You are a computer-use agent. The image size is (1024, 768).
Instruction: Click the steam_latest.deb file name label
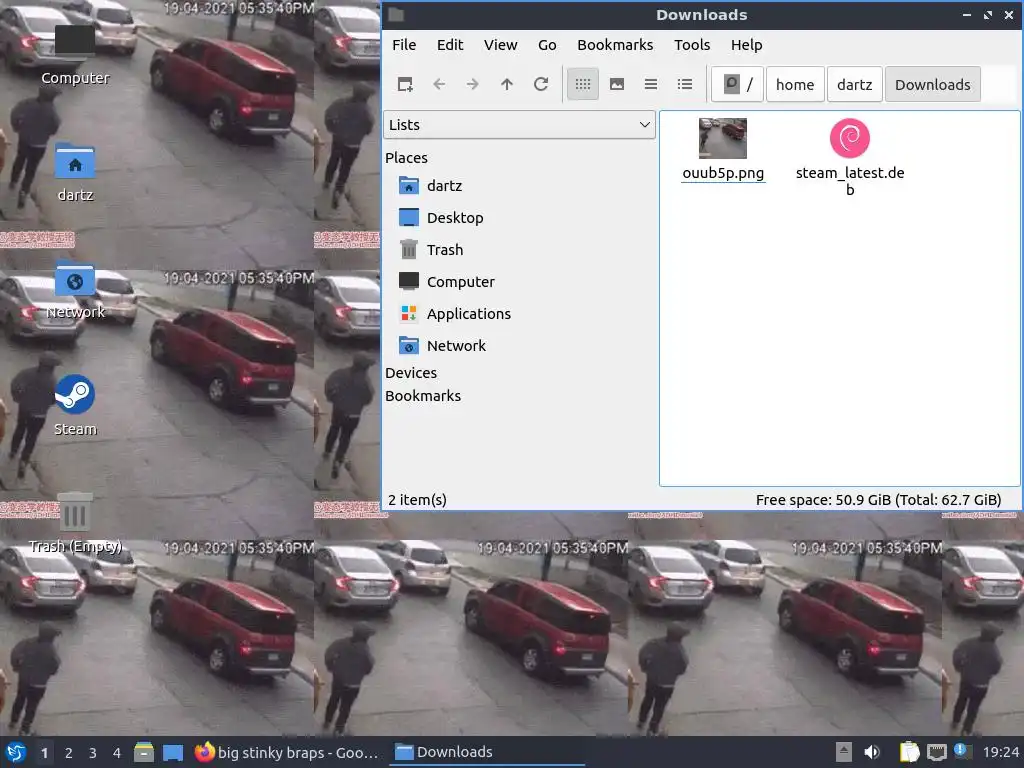click(x=850, y=181)
